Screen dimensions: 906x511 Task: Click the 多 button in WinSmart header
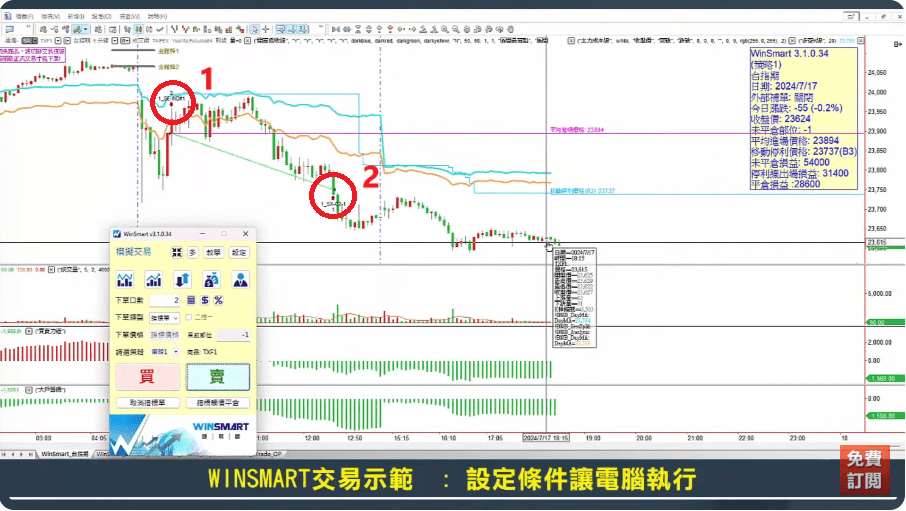coord(193,253)
